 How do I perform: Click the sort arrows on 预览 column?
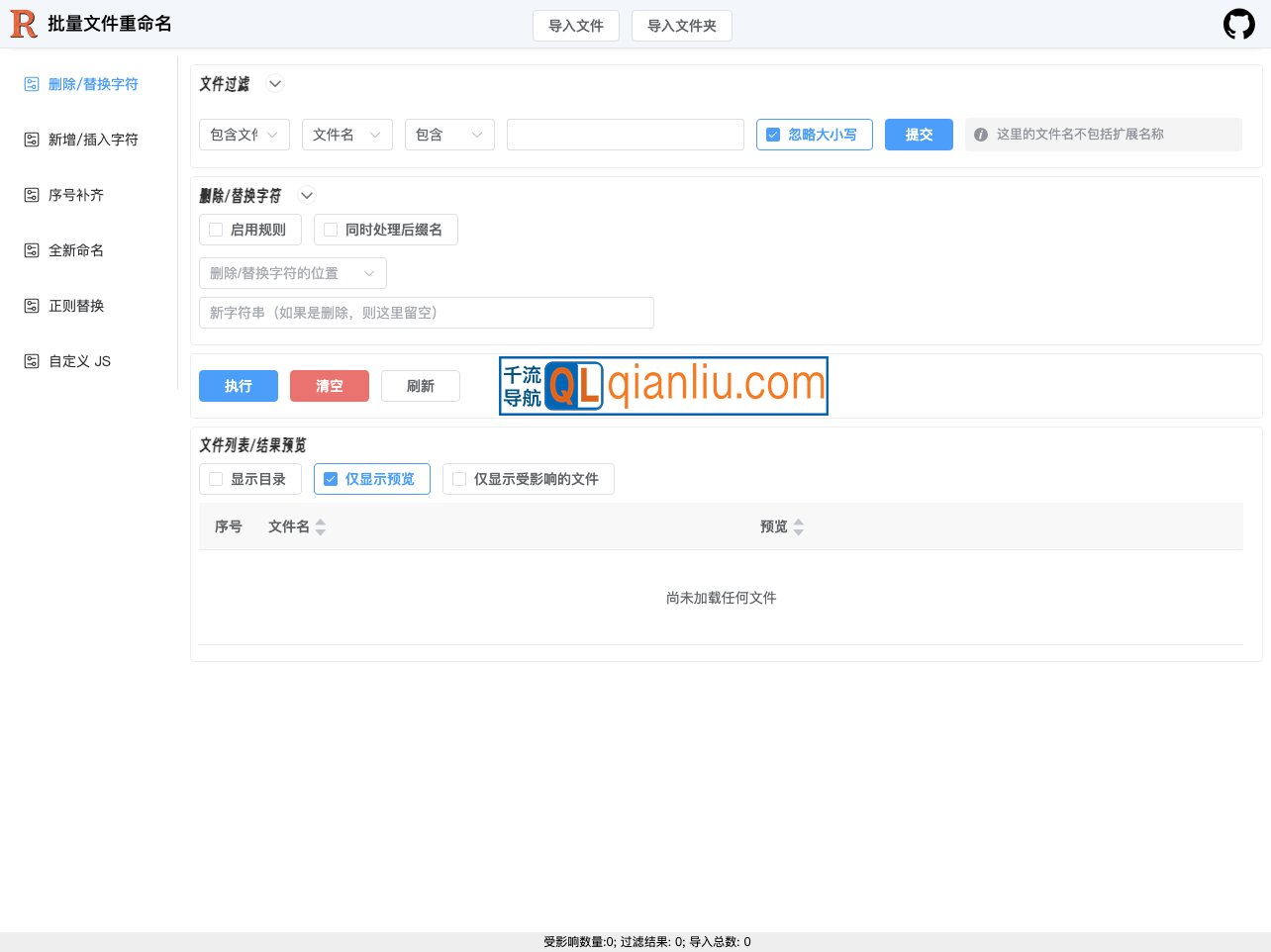point(799,526)
